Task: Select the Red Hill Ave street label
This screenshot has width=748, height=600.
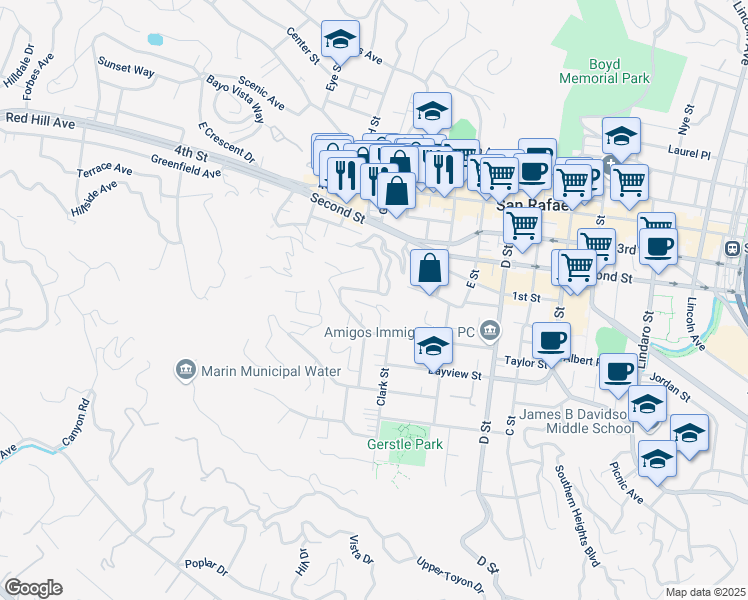Action: pyautogui.click(x=41, y=120)
